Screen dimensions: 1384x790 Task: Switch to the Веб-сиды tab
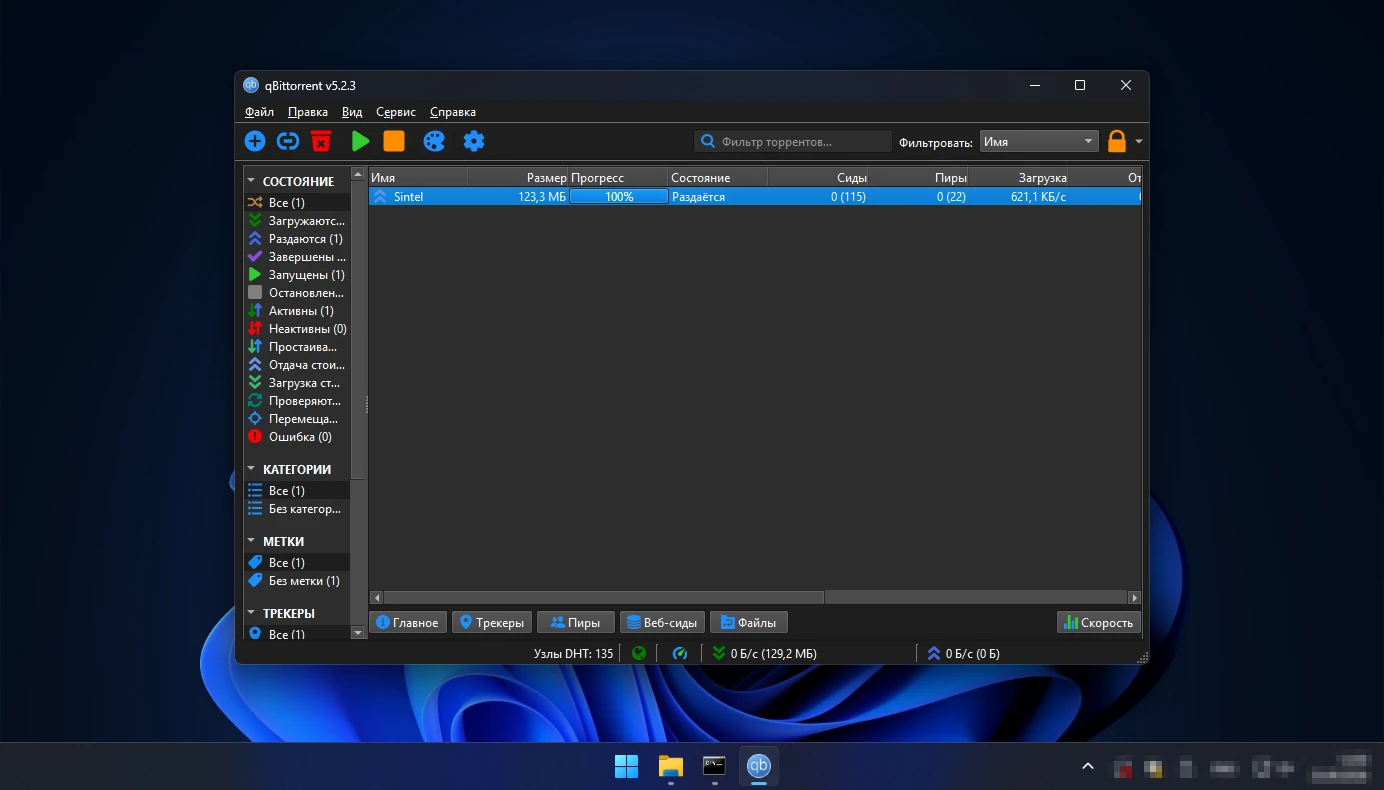click(661, 622)
